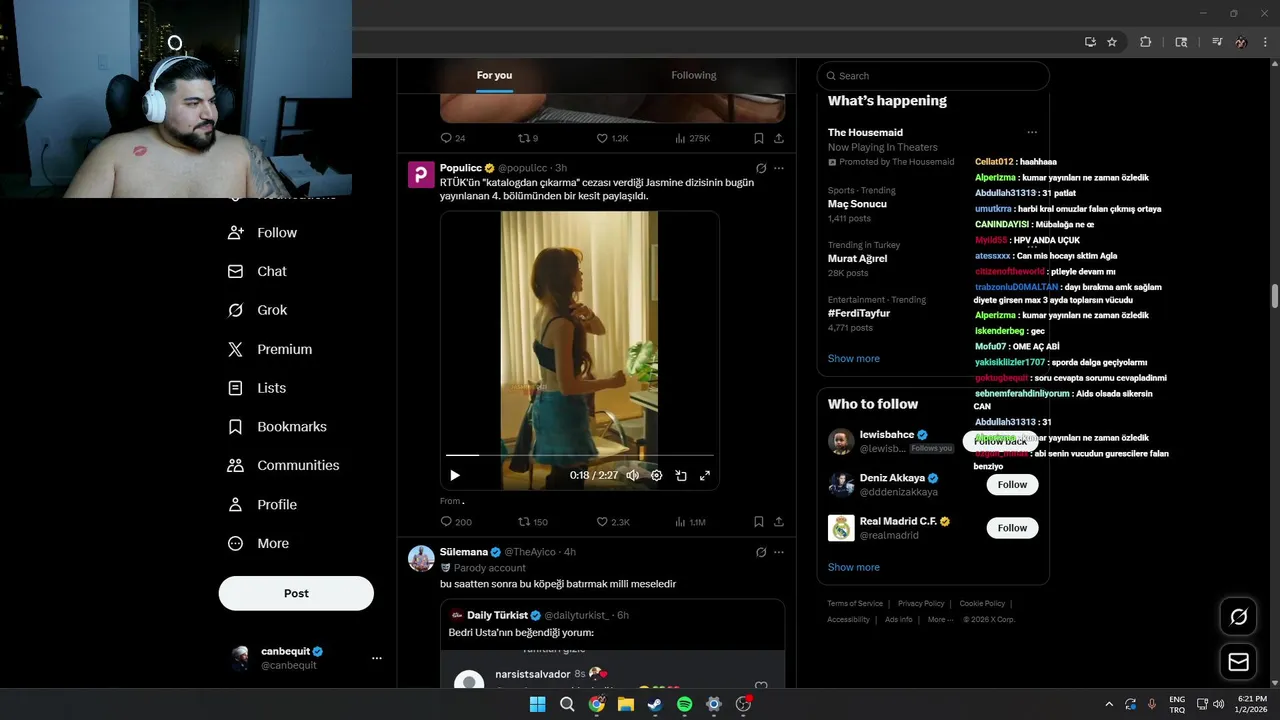Toggle picture-in-picture for the video

[x=681, y=476]
